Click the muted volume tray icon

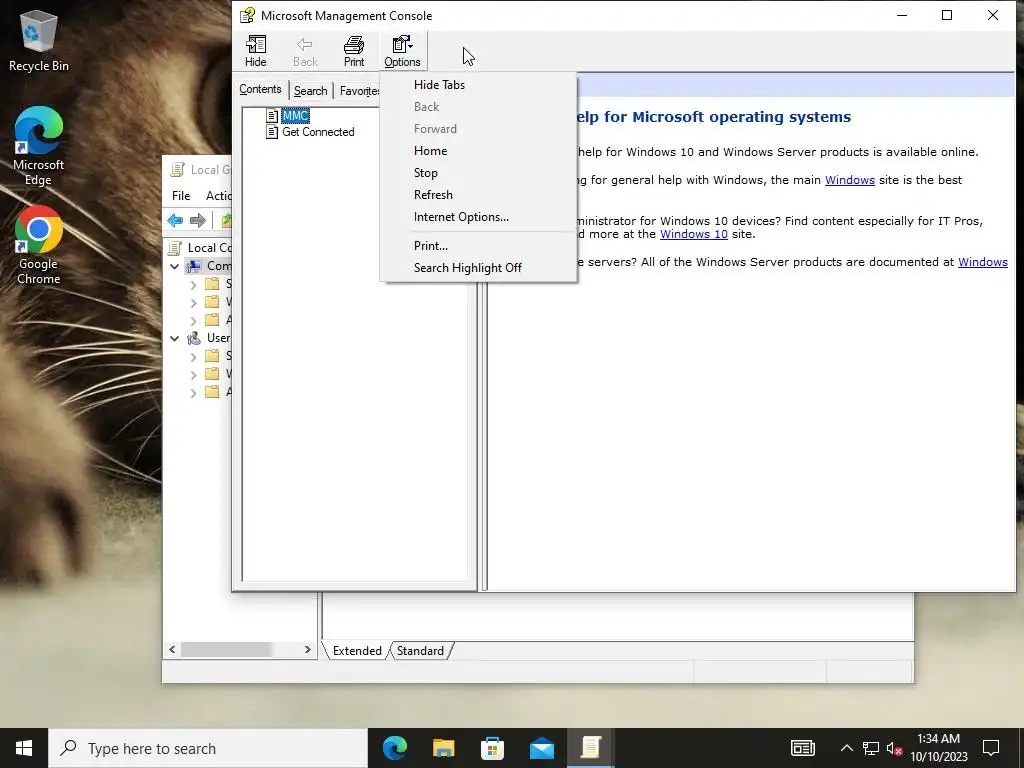[894, 748]
